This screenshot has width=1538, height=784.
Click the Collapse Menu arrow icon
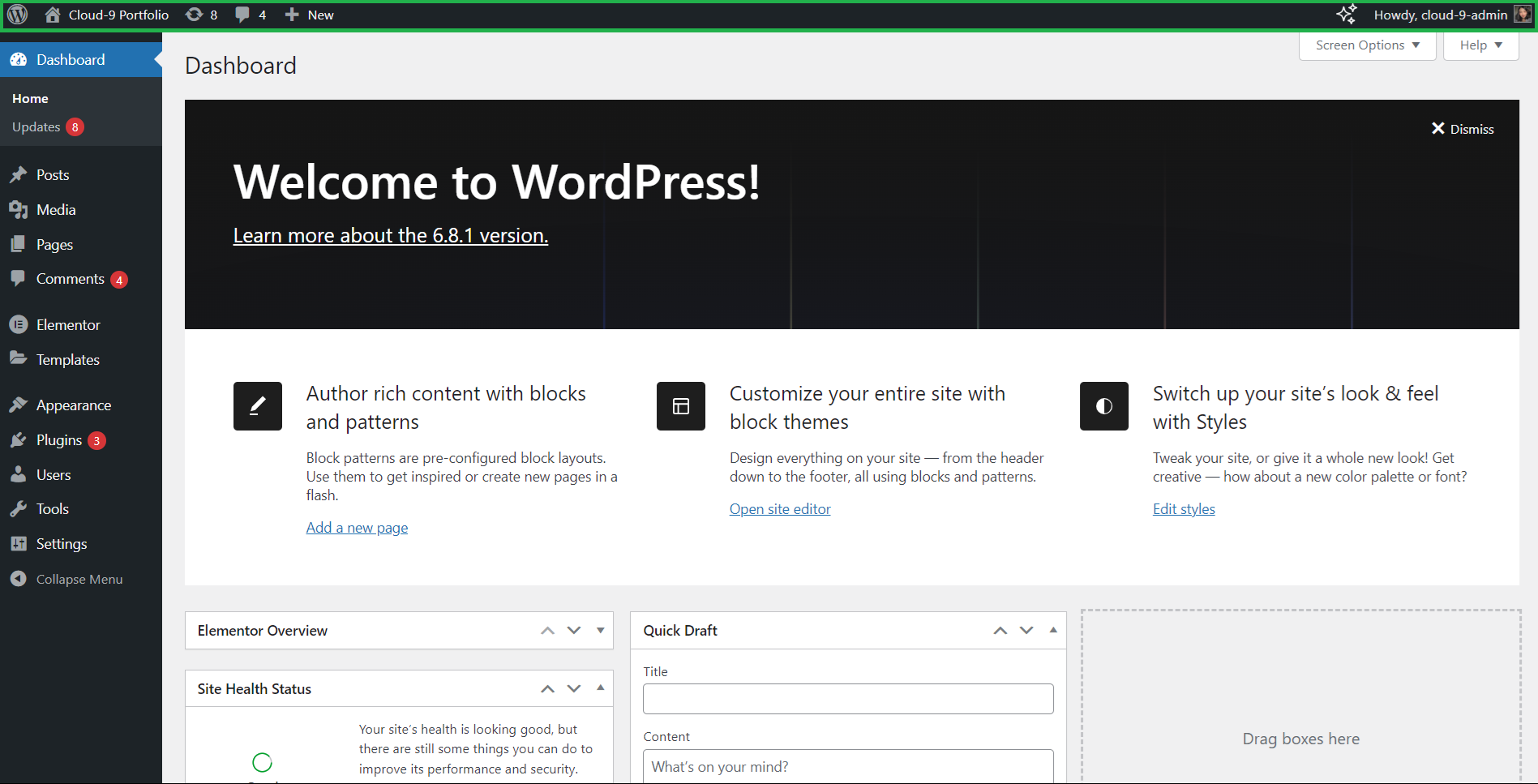click(x=19, y=579)
